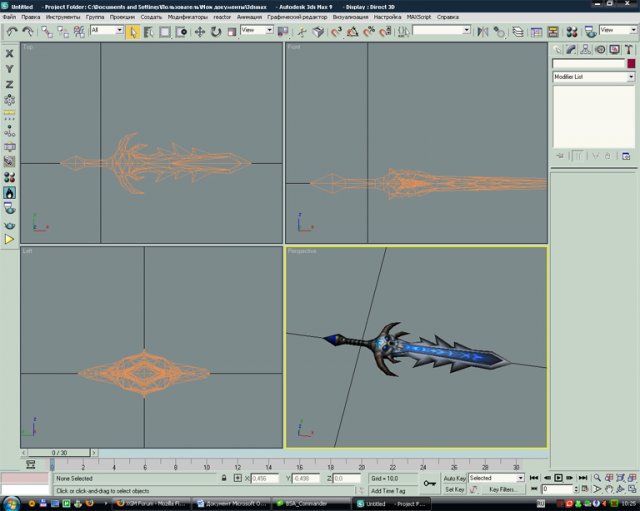640x511 pixels.
Task: Switch to the Utilities hammer tab
Action: coord(629,50)
